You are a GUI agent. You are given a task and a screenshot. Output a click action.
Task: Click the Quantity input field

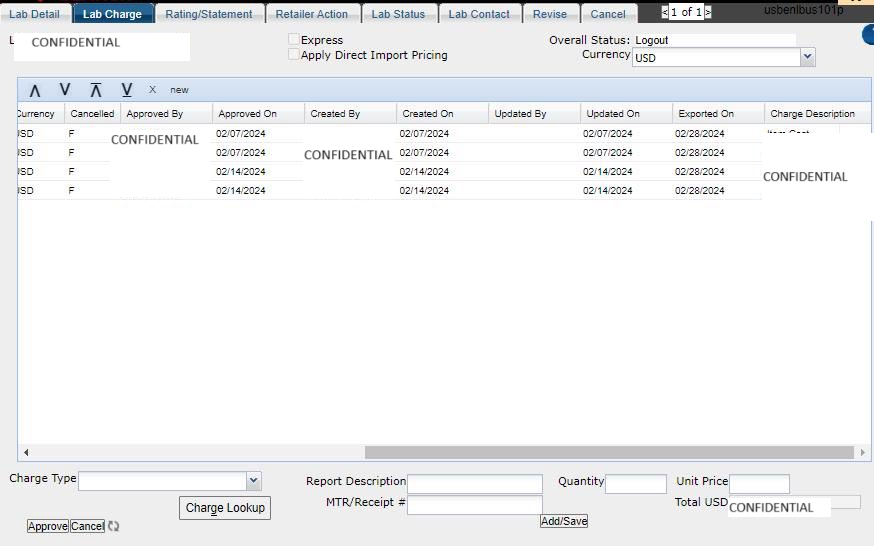tap(636, 484)
